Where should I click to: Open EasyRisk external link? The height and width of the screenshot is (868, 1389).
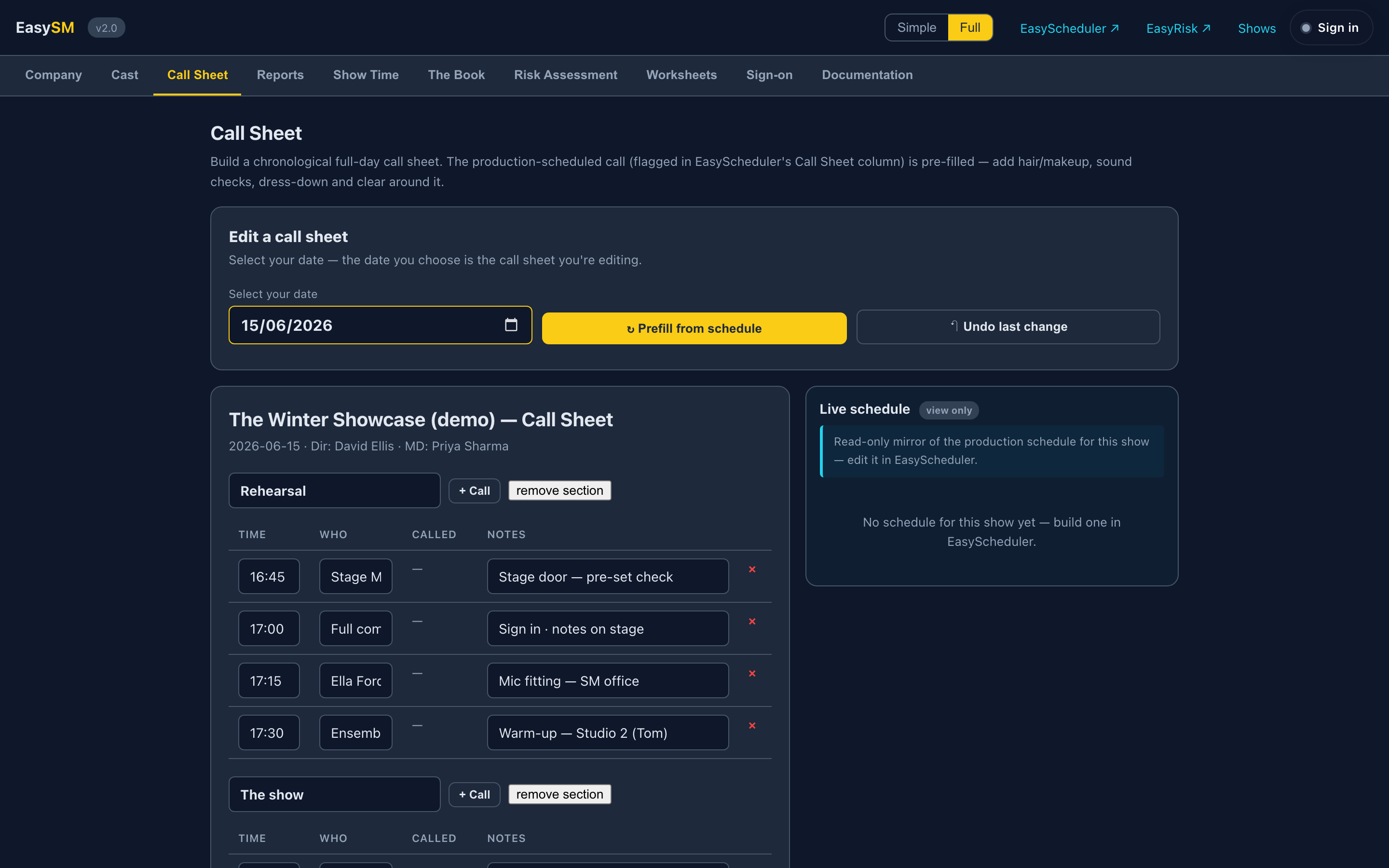click(x=1178, y=28)
